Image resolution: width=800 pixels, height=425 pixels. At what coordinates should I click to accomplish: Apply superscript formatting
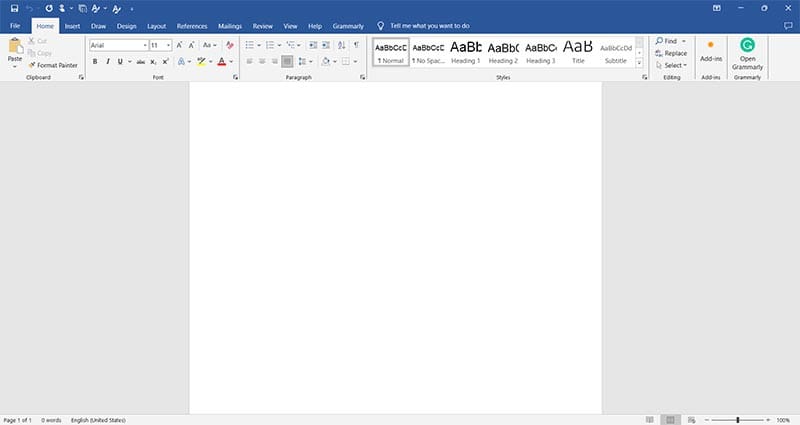(x=165, y=62)
